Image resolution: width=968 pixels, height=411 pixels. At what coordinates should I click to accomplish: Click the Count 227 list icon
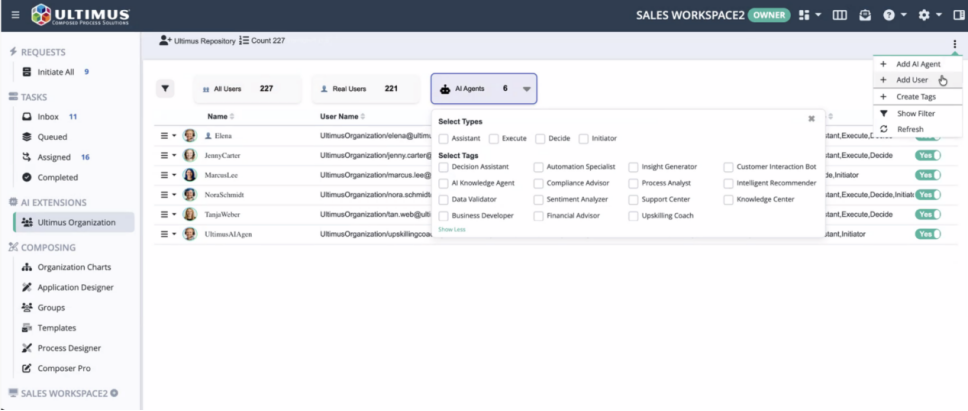point(244,40)
